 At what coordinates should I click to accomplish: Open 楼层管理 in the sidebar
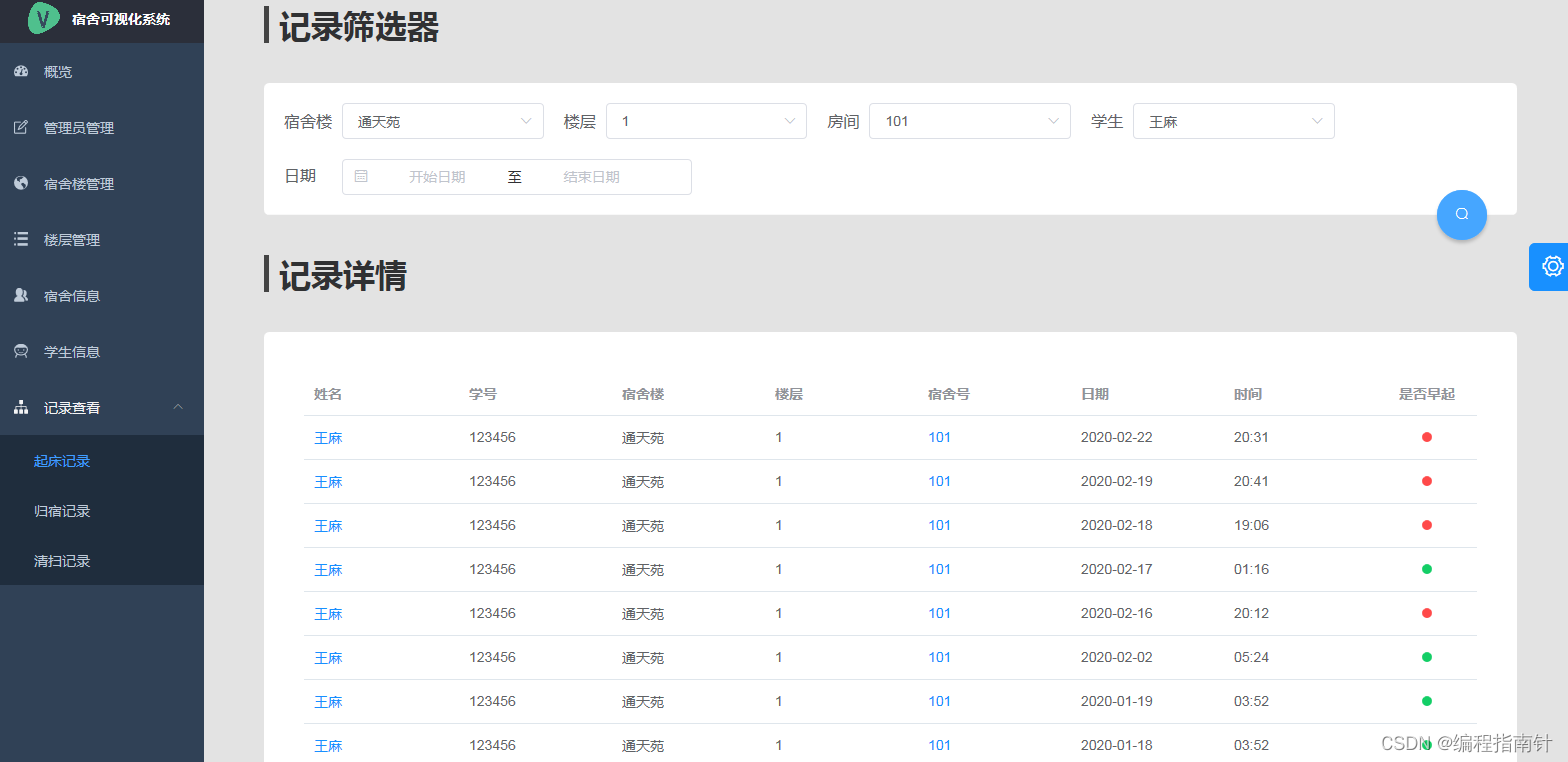click(102, 239)
